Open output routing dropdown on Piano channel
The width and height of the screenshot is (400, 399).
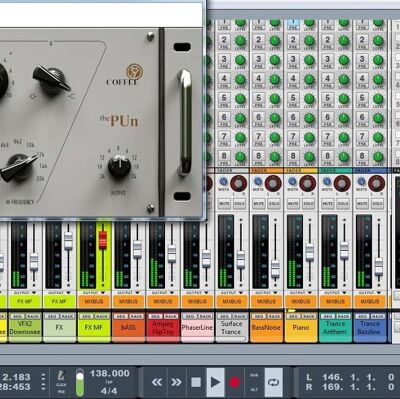(310, 292)
